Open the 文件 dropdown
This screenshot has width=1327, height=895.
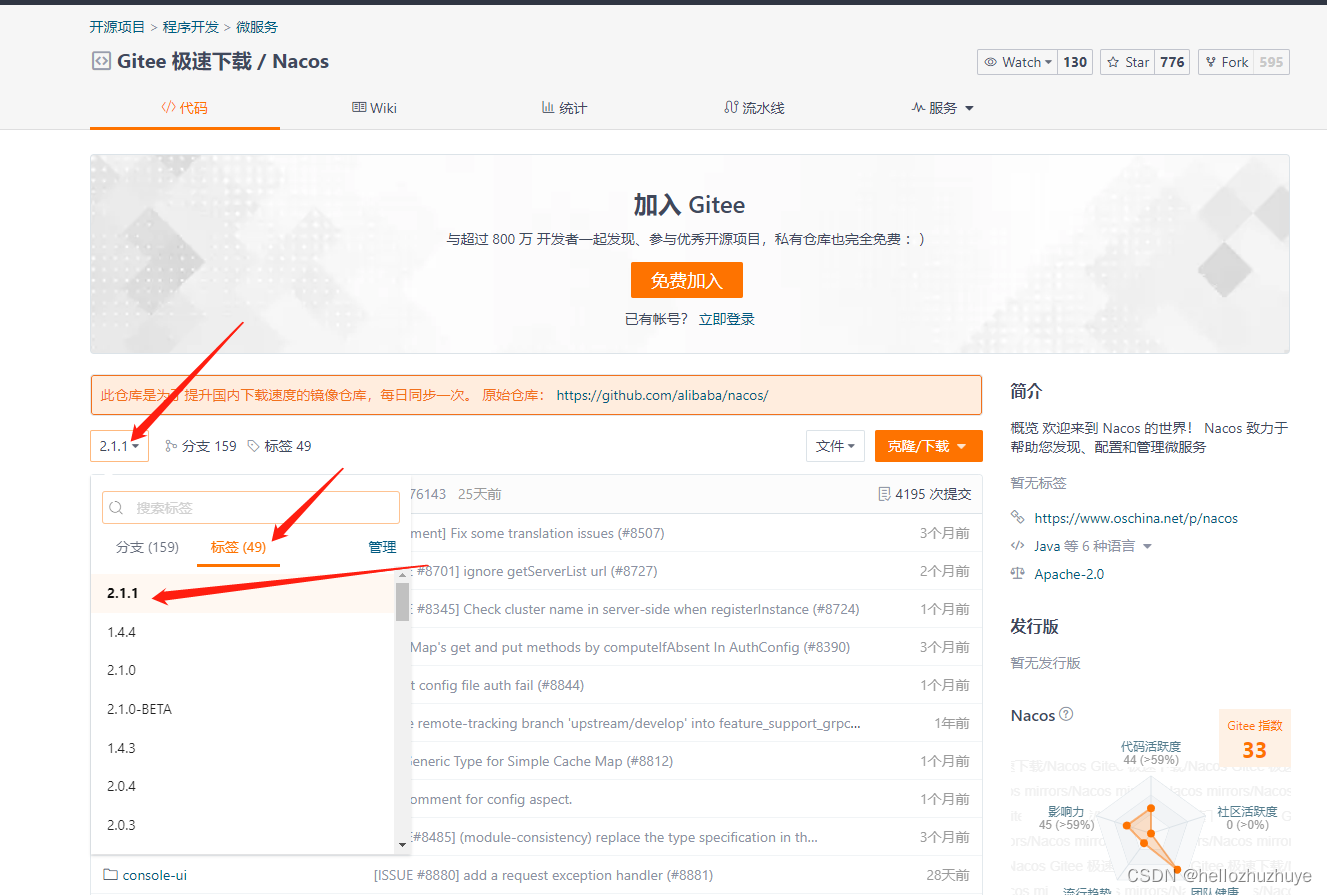click(836, 446)
